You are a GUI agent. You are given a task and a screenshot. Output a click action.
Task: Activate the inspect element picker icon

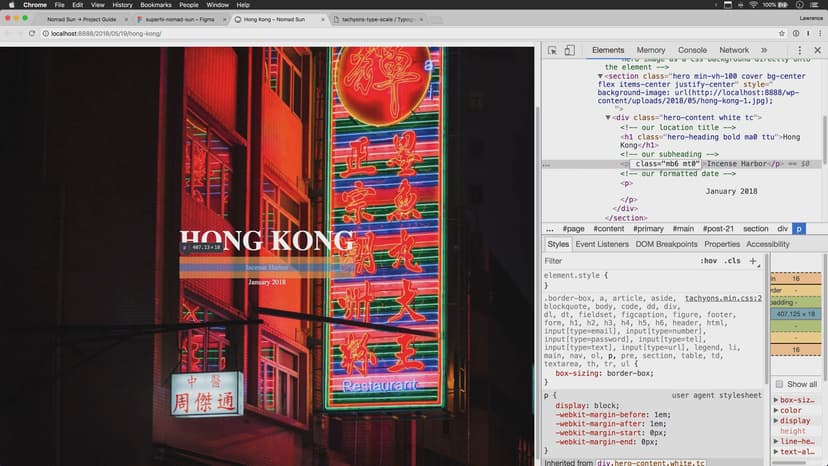(552, 50)
